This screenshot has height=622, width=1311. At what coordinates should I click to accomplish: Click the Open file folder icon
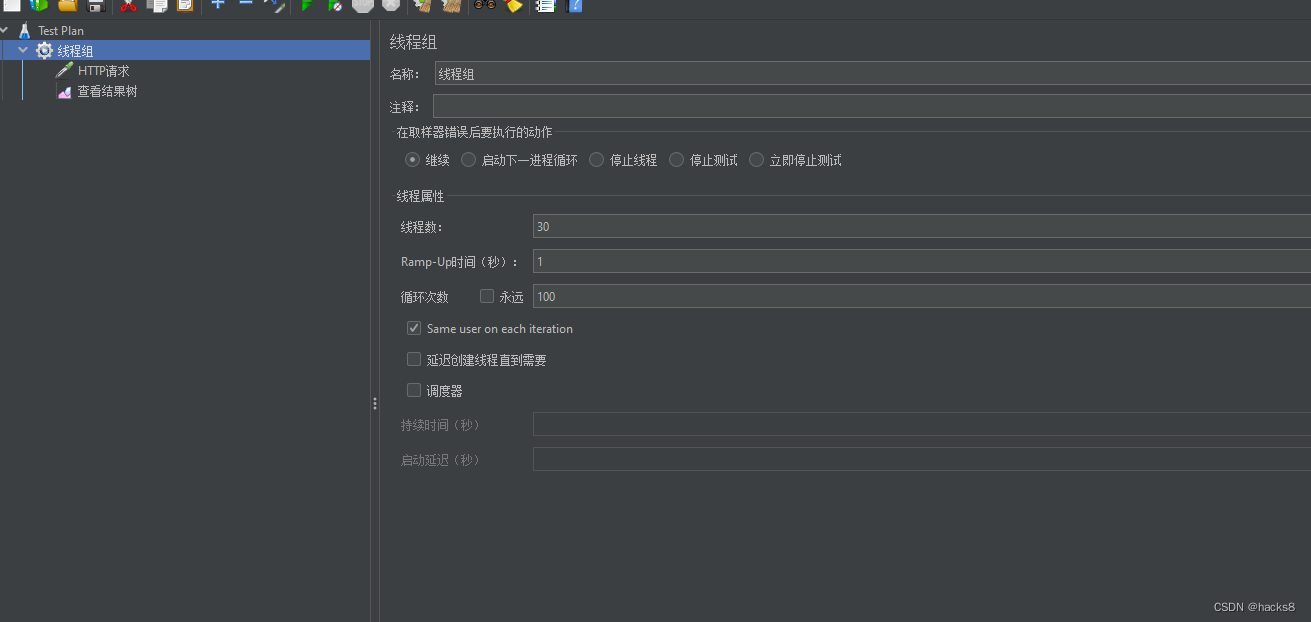coord(67,5)
